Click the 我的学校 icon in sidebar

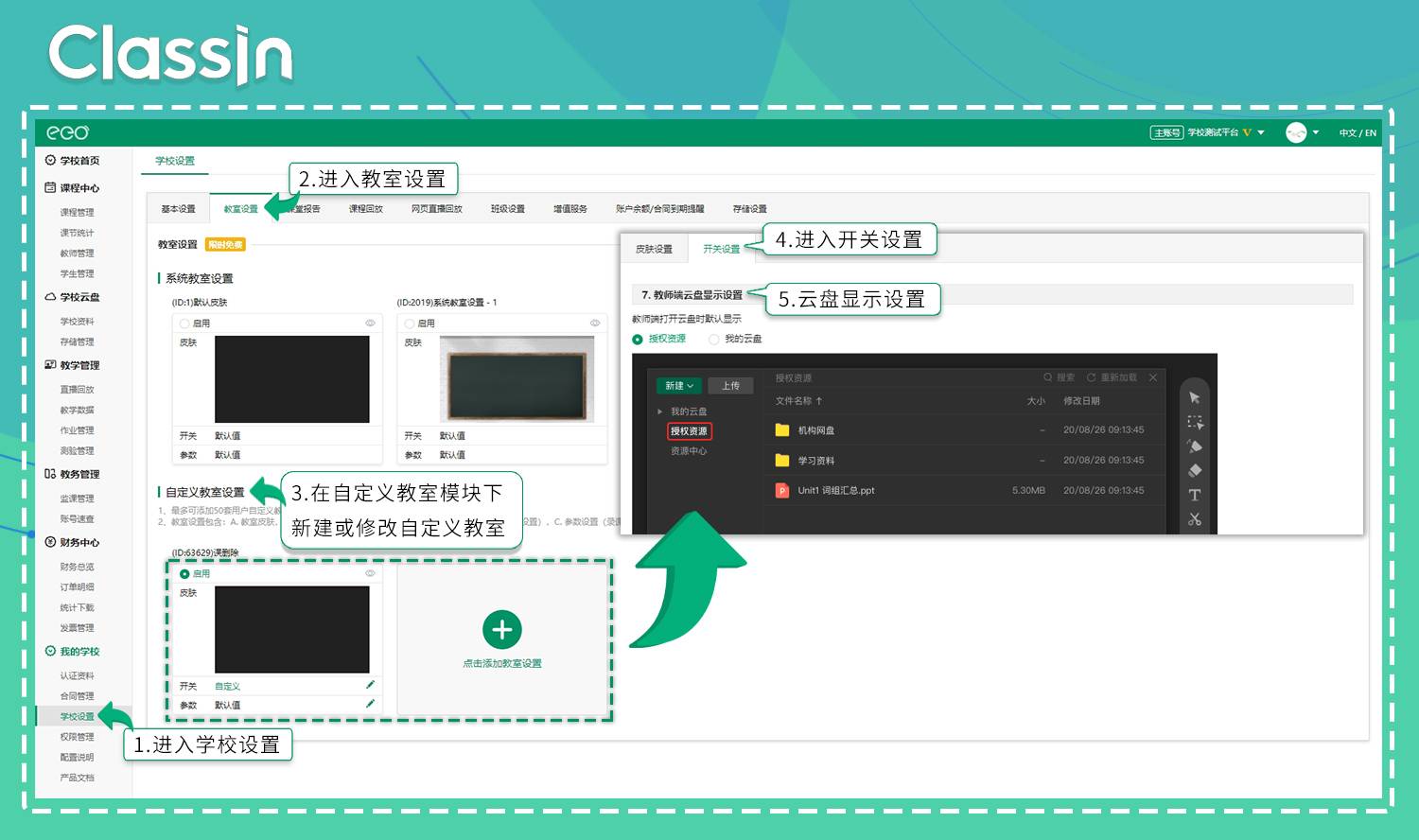coord(50,651)
